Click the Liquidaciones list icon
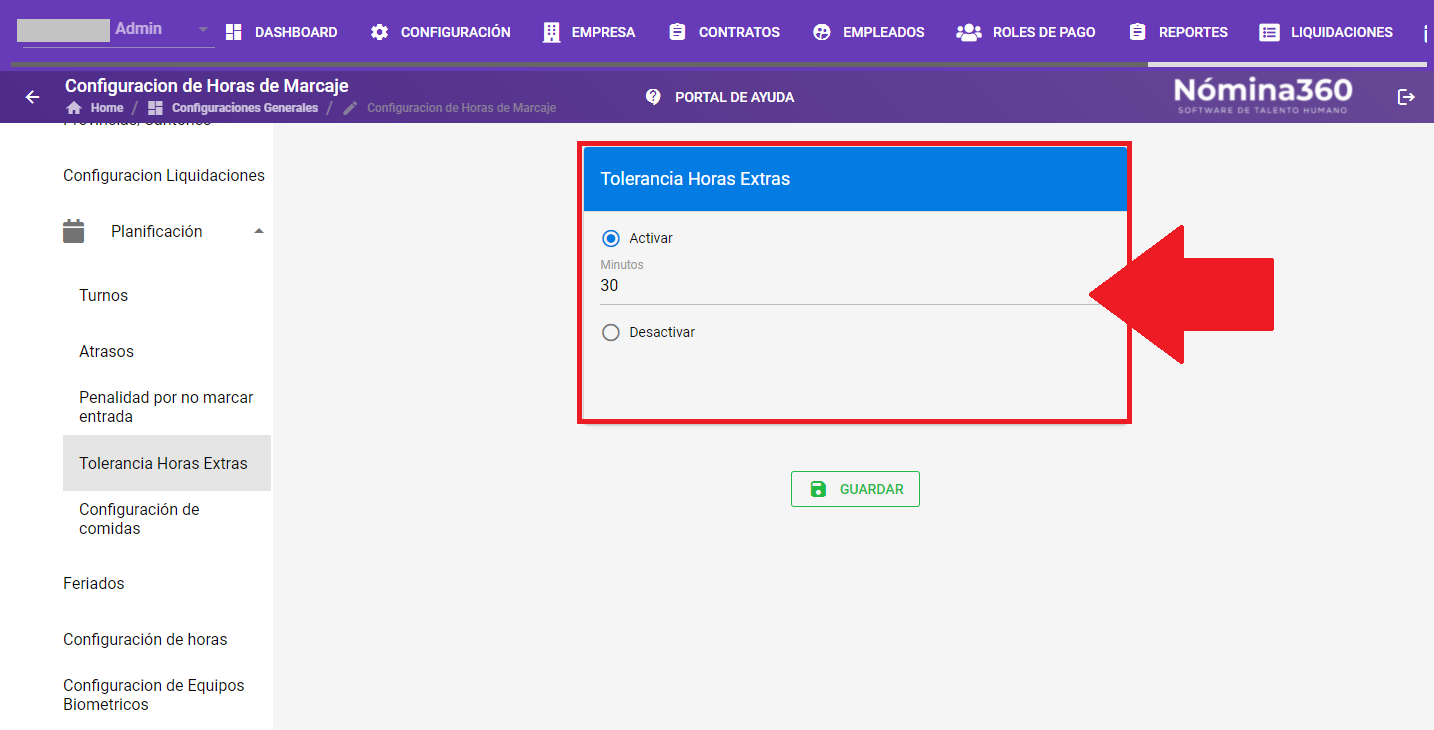 click(x=1269, y=32)
